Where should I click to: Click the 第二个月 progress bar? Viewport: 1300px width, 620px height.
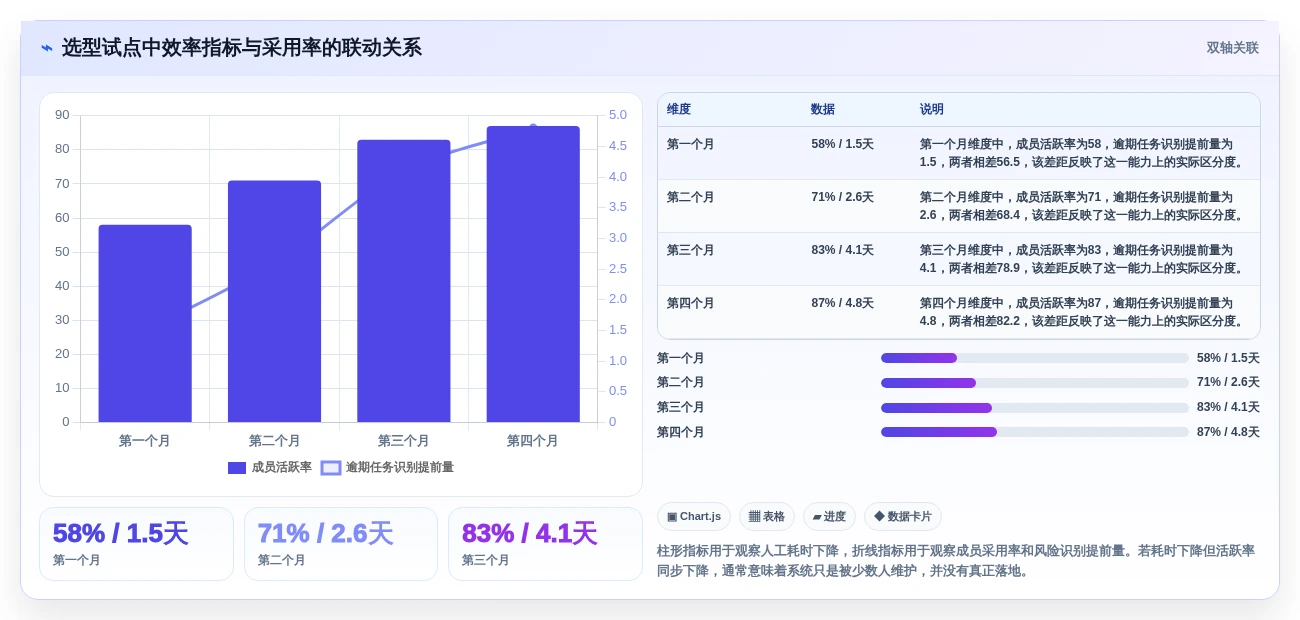click(x=1035, y=383)
